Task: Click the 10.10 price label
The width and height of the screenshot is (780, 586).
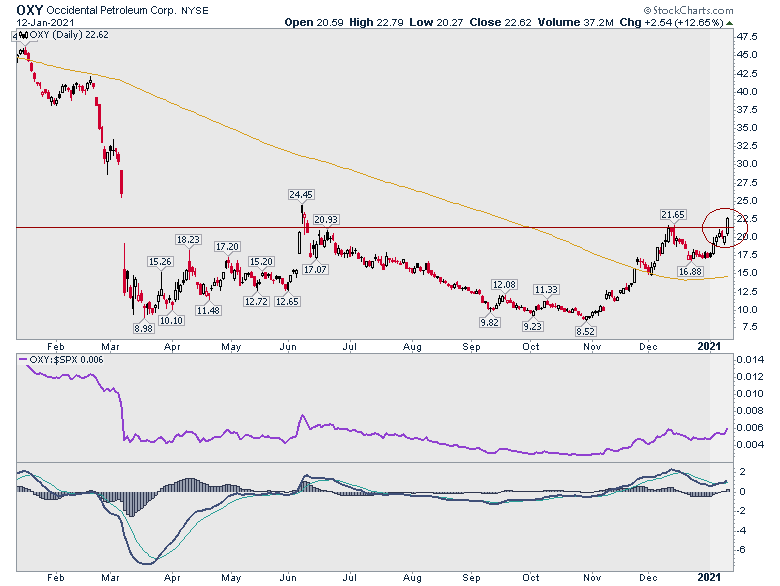Action: click(x=172, y=320)
